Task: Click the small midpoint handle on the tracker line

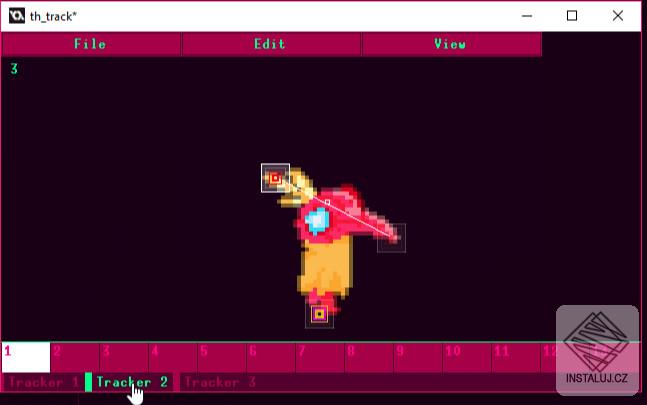Action: [x=327, y=202]
